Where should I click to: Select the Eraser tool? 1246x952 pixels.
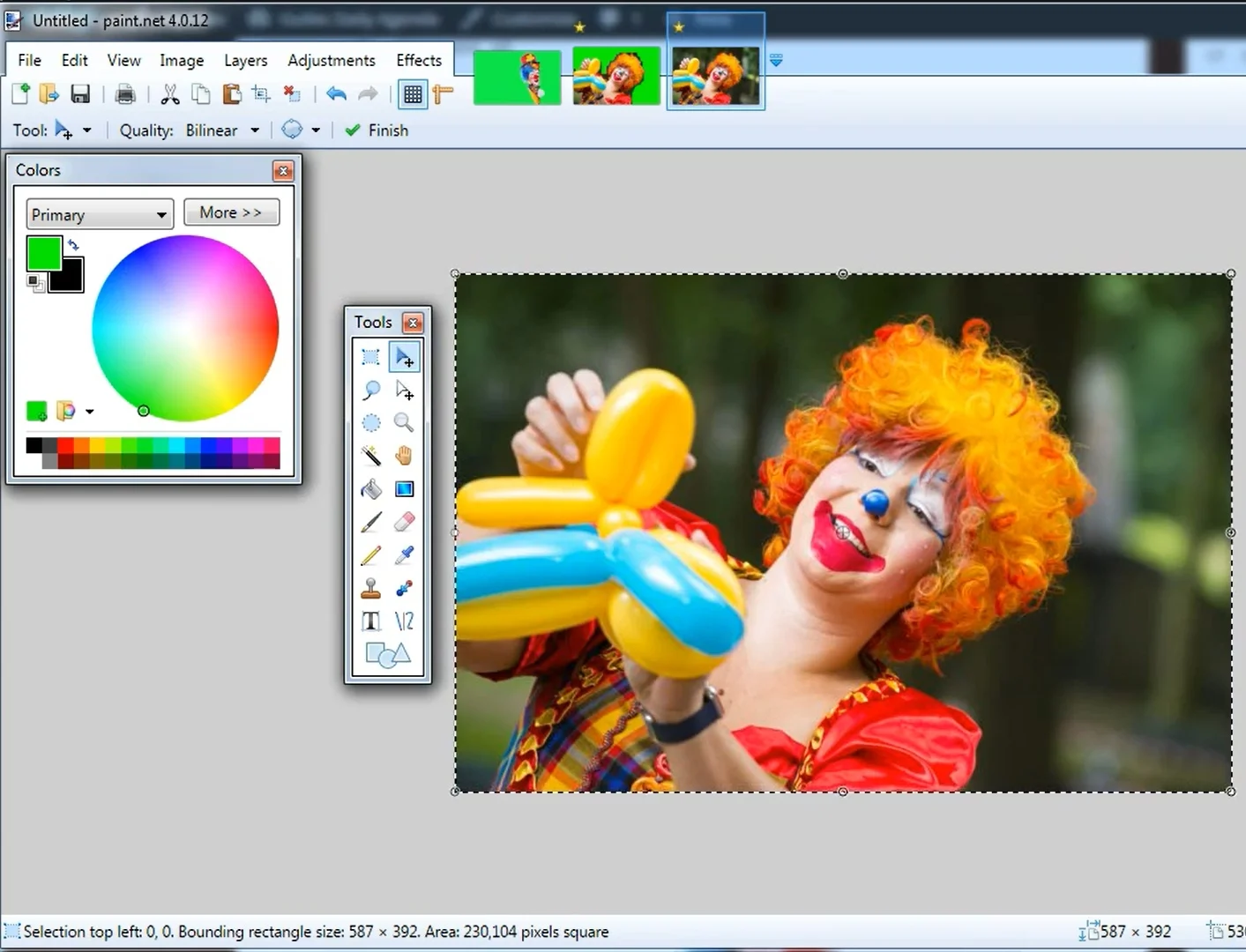[404, 521]
